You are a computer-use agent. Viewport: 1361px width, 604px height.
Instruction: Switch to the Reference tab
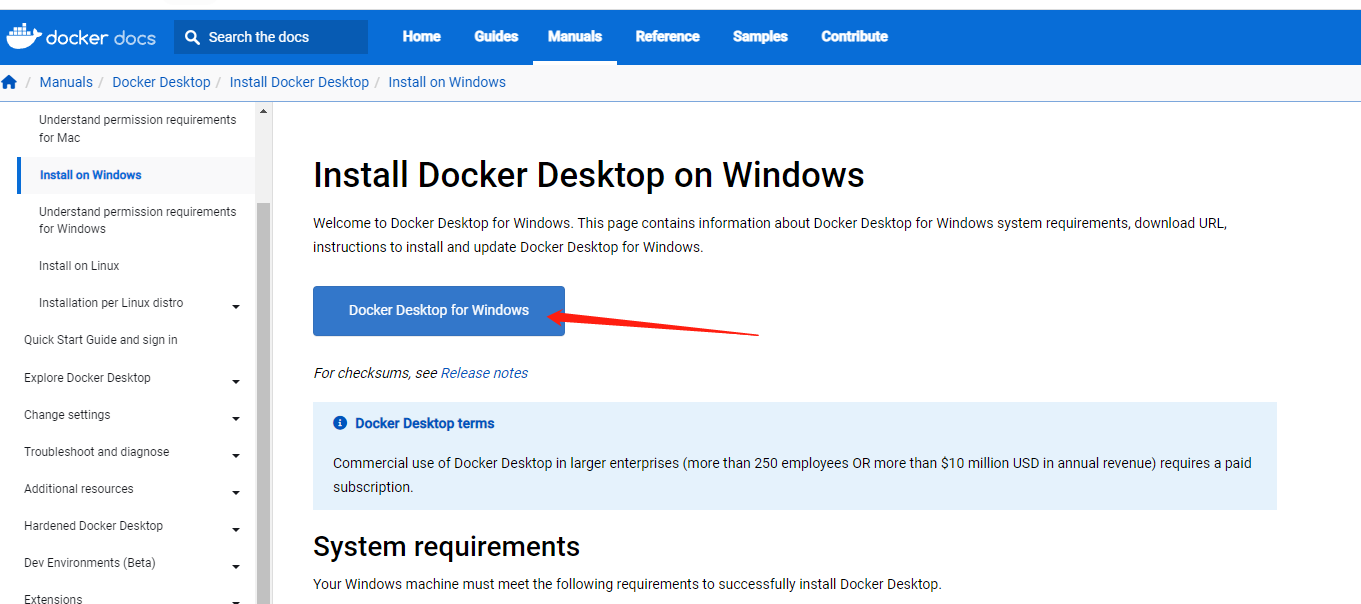pyautogui.click(x=667, y=36)
